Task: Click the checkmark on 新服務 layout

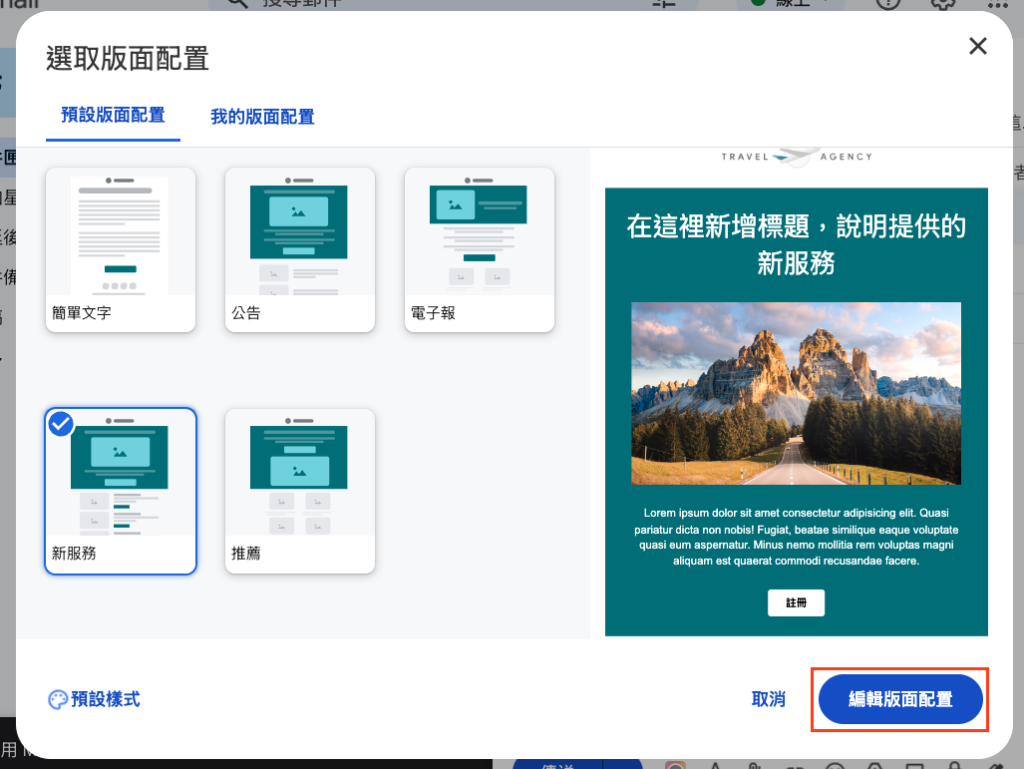Action: tap(61, 424)
